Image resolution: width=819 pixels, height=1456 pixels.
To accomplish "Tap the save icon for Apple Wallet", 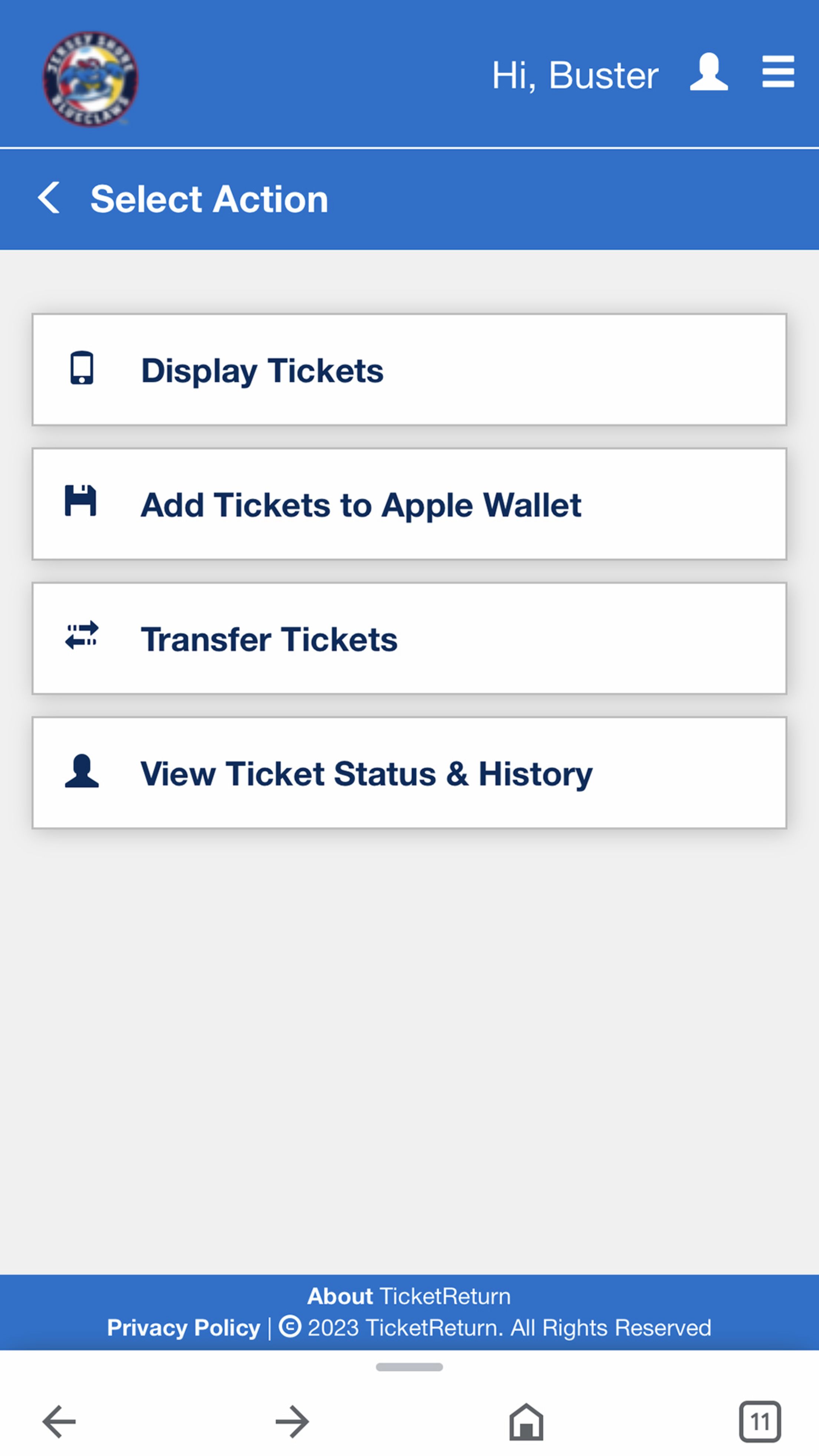I will tap(80, 501).
